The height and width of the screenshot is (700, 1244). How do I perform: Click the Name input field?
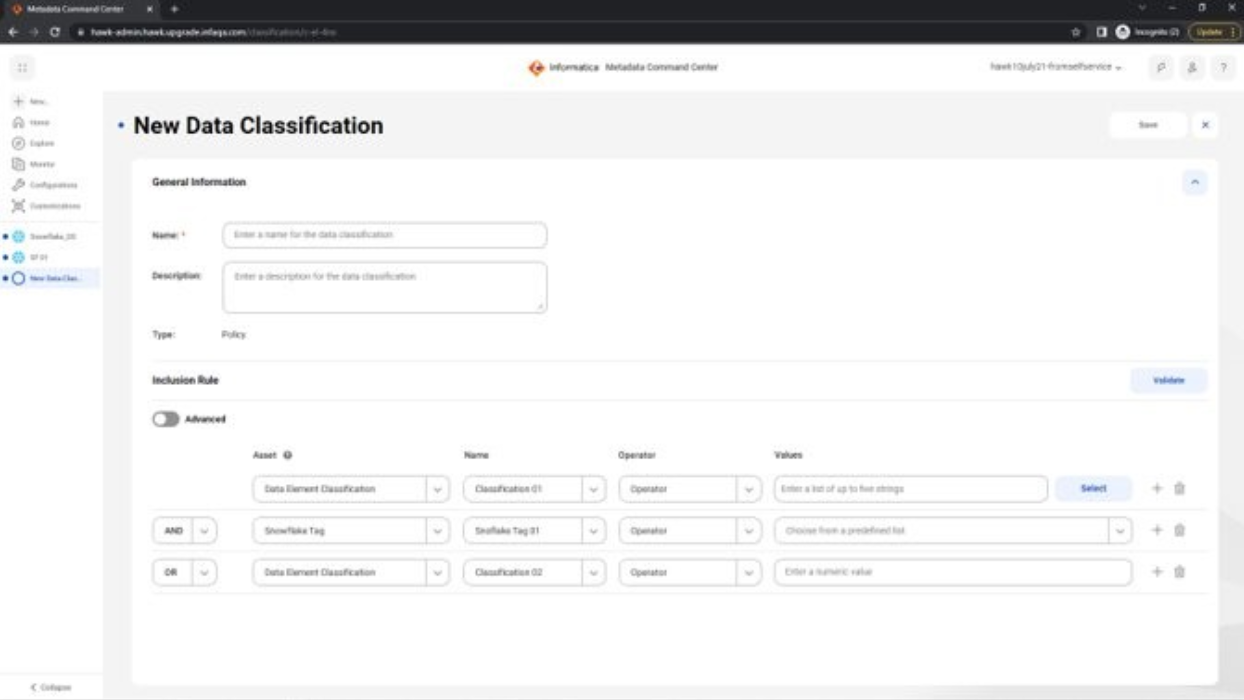click(x=384, y=235)
